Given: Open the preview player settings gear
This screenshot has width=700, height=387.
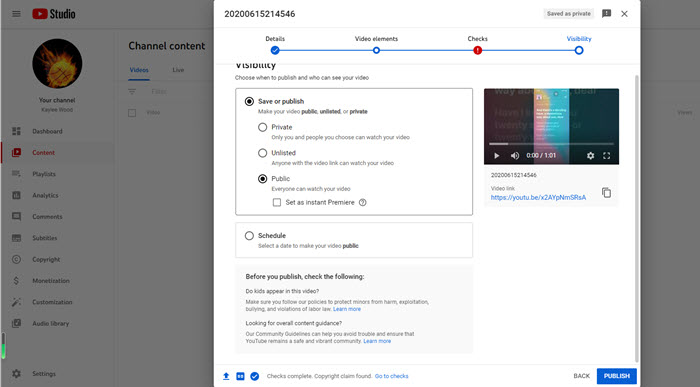Looking at the screenshot, I should coord(590,156).
